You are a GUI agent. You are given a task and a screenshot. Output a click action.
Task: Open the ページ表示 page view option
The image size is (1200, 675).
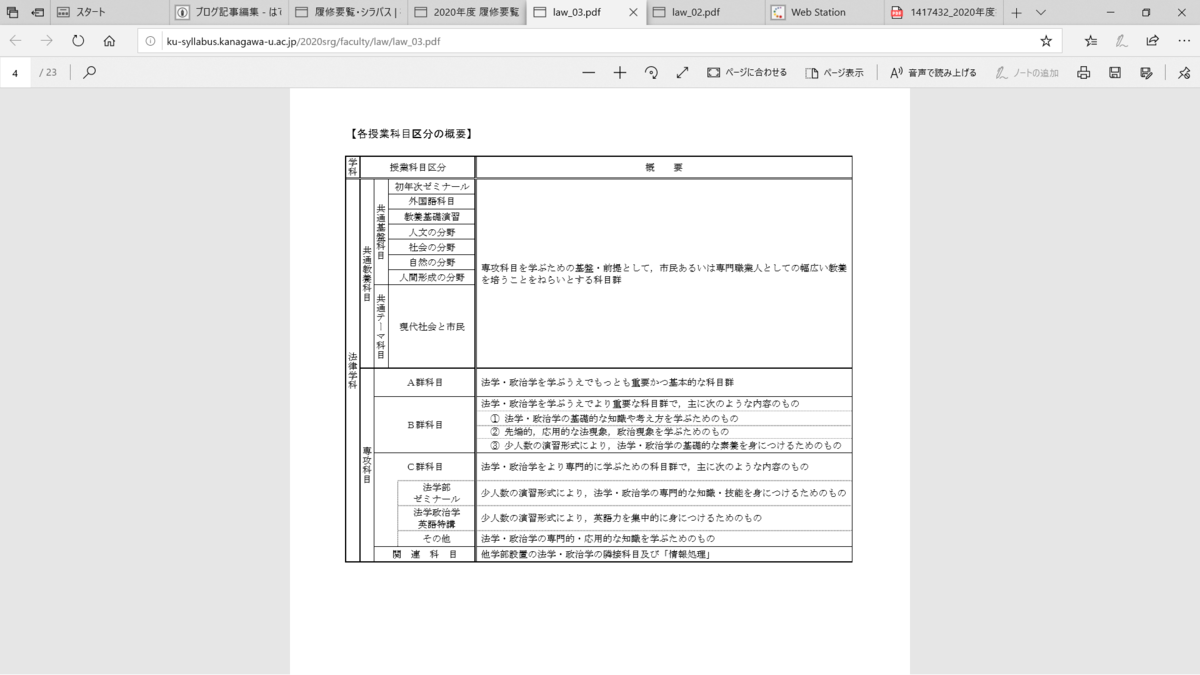pos(834,72)
